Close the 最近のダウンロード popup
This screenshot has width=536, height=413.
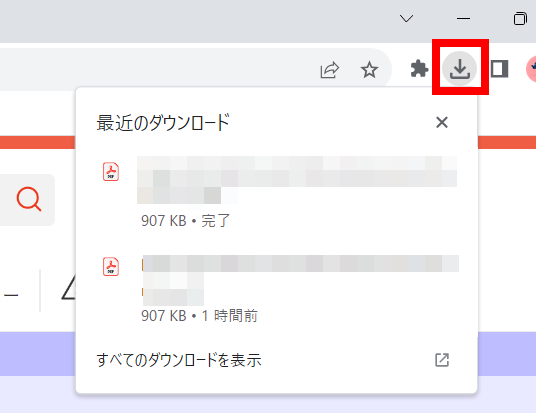tap(442, 122)
